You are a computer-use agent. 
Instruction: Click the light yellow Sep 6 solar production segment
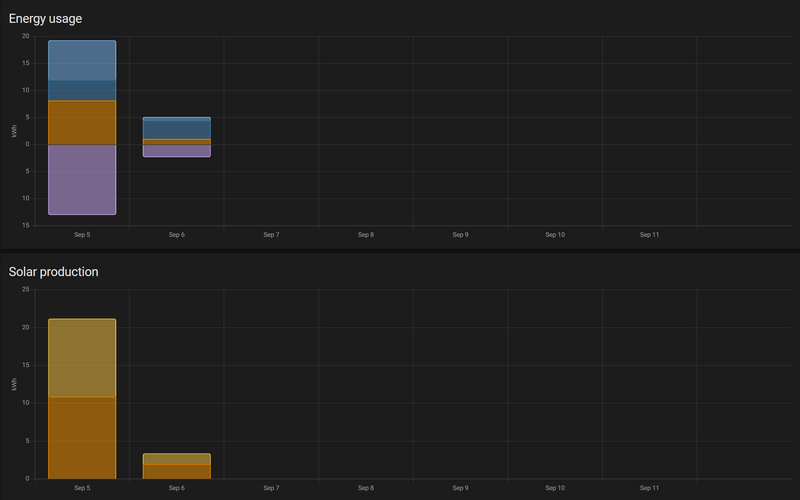[177, 459]
